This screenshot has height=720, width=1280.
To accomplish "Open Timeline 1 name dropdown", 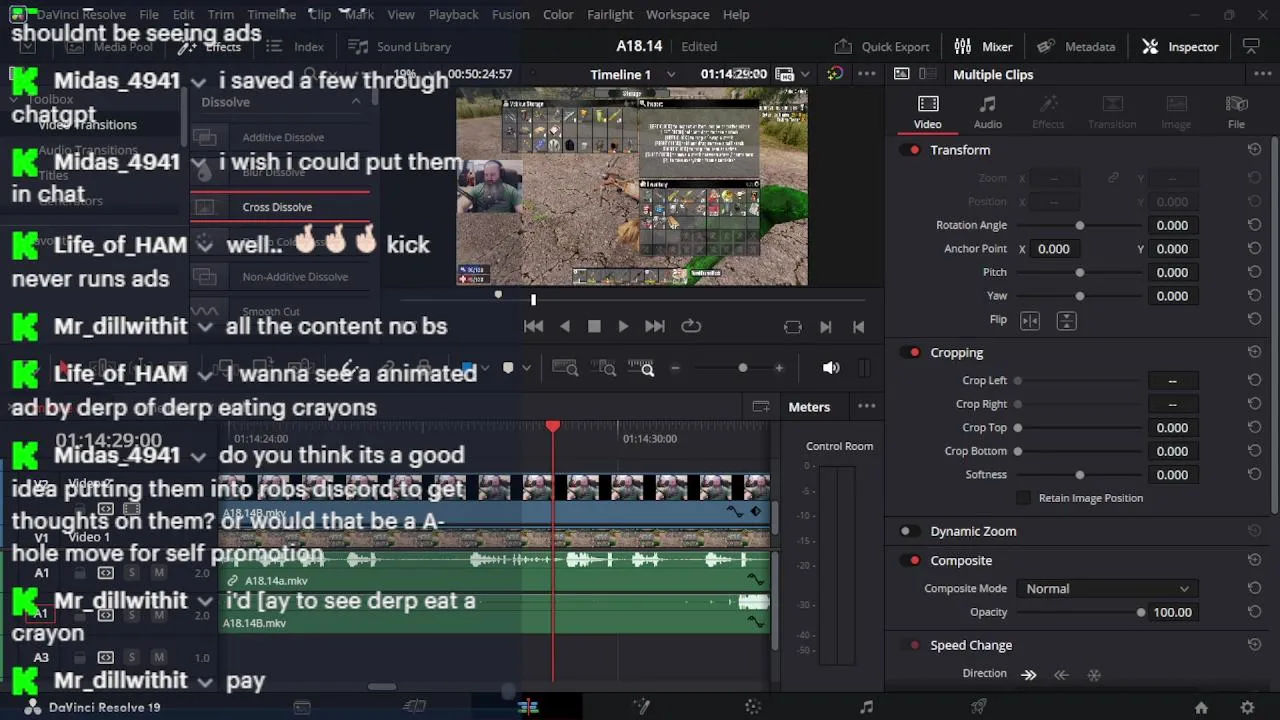I will point(670,74).
